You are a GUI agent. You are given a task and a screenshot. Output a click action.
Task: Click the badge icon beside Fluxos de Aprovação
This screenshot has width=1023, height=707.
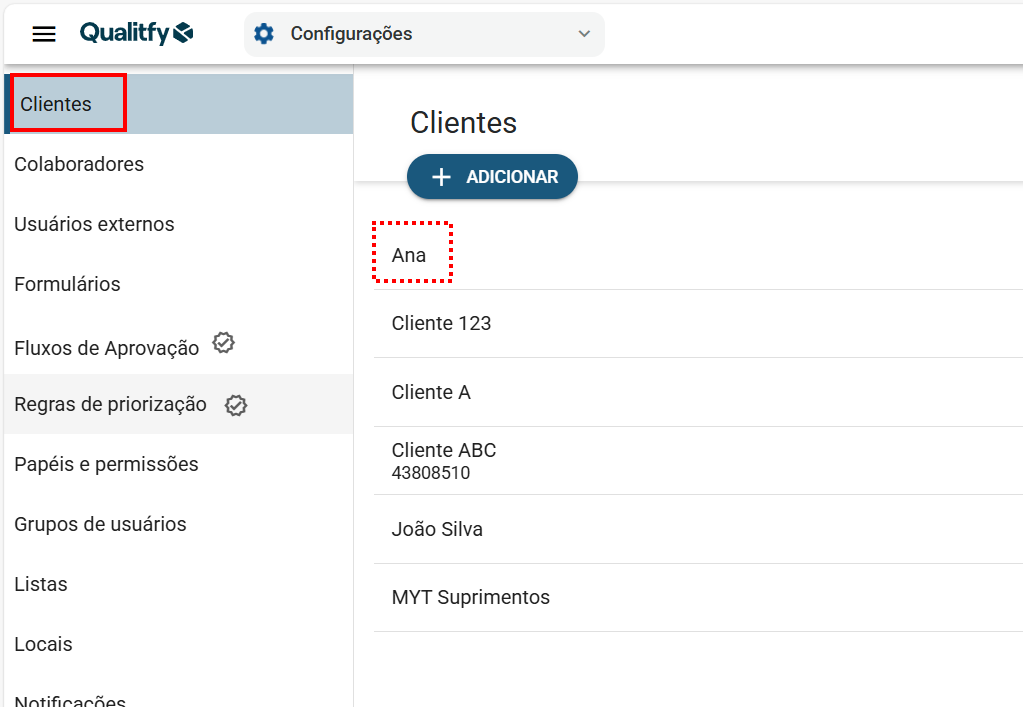pos(224,344)
